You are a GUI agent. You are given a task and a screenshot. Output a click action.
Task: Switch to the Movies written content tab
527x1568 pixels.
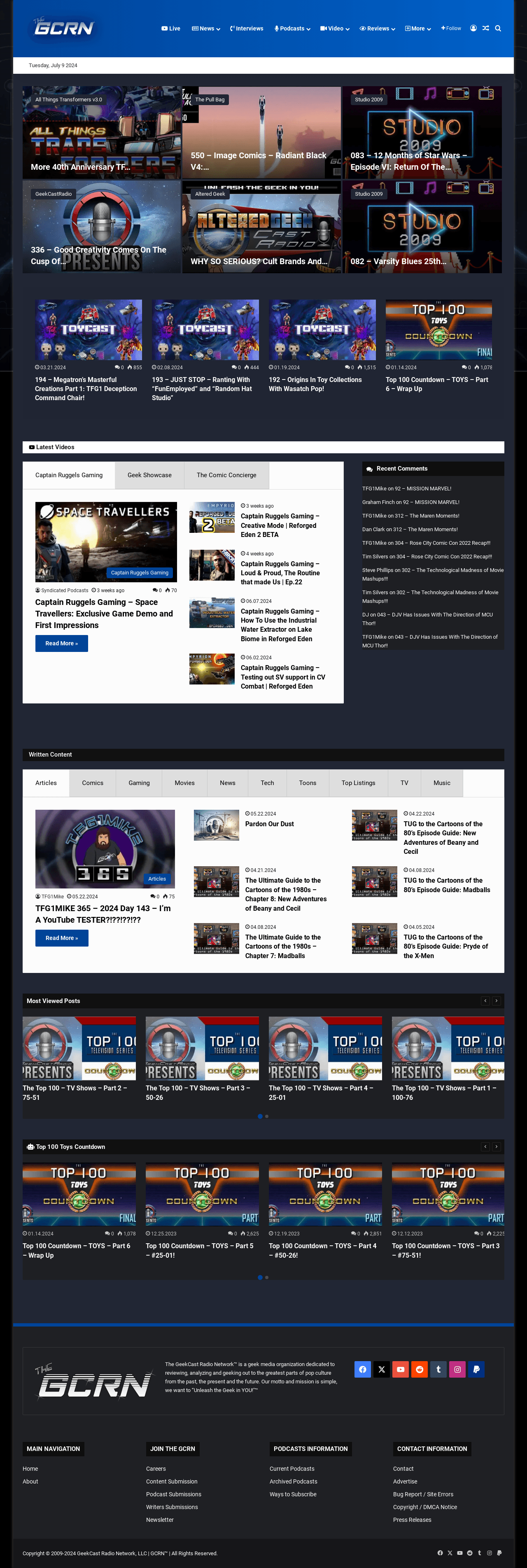tap(185, 783)
